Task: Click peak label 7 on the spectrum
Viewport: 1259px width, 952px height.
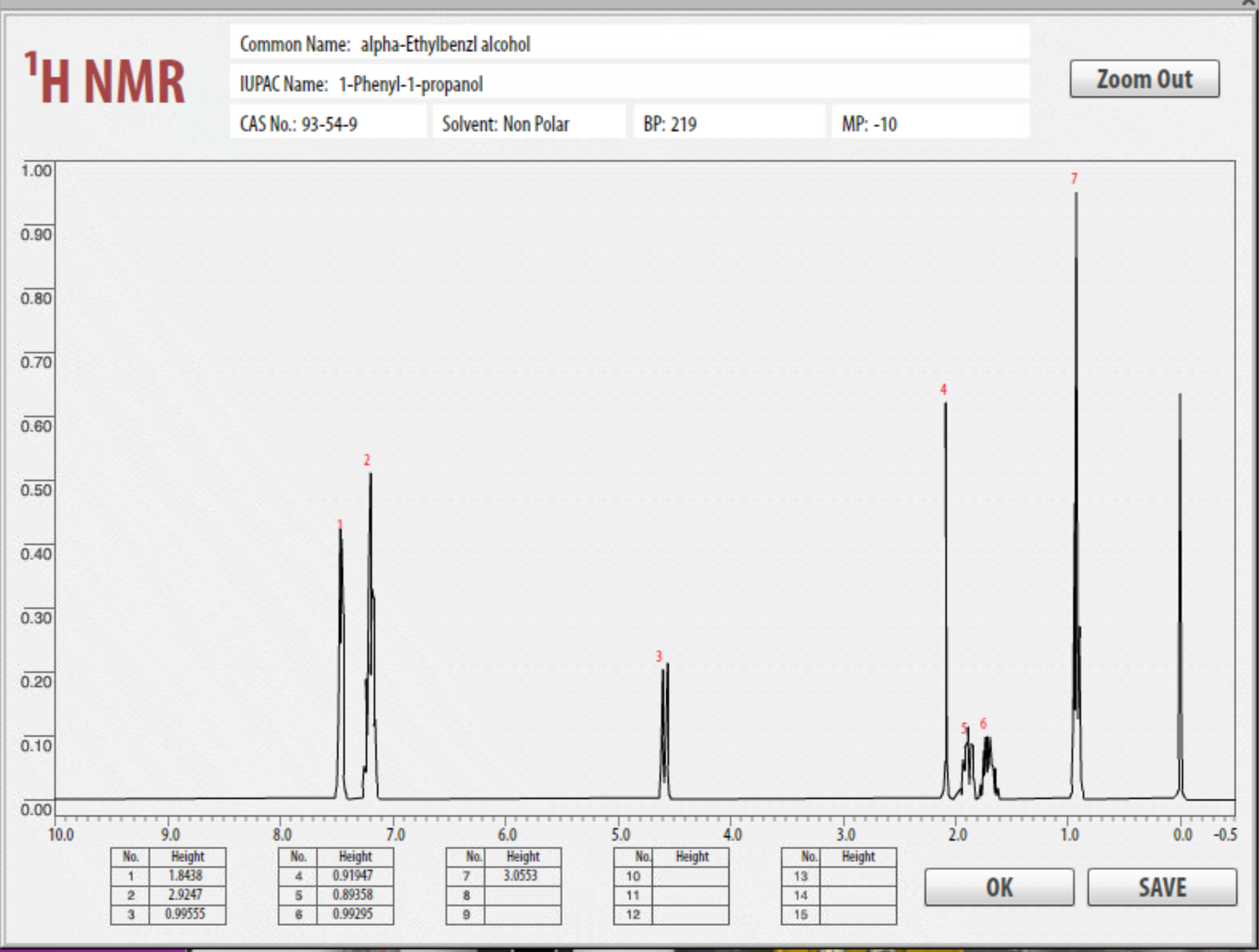Action: pyautogui.click(x=1073, y=180)
